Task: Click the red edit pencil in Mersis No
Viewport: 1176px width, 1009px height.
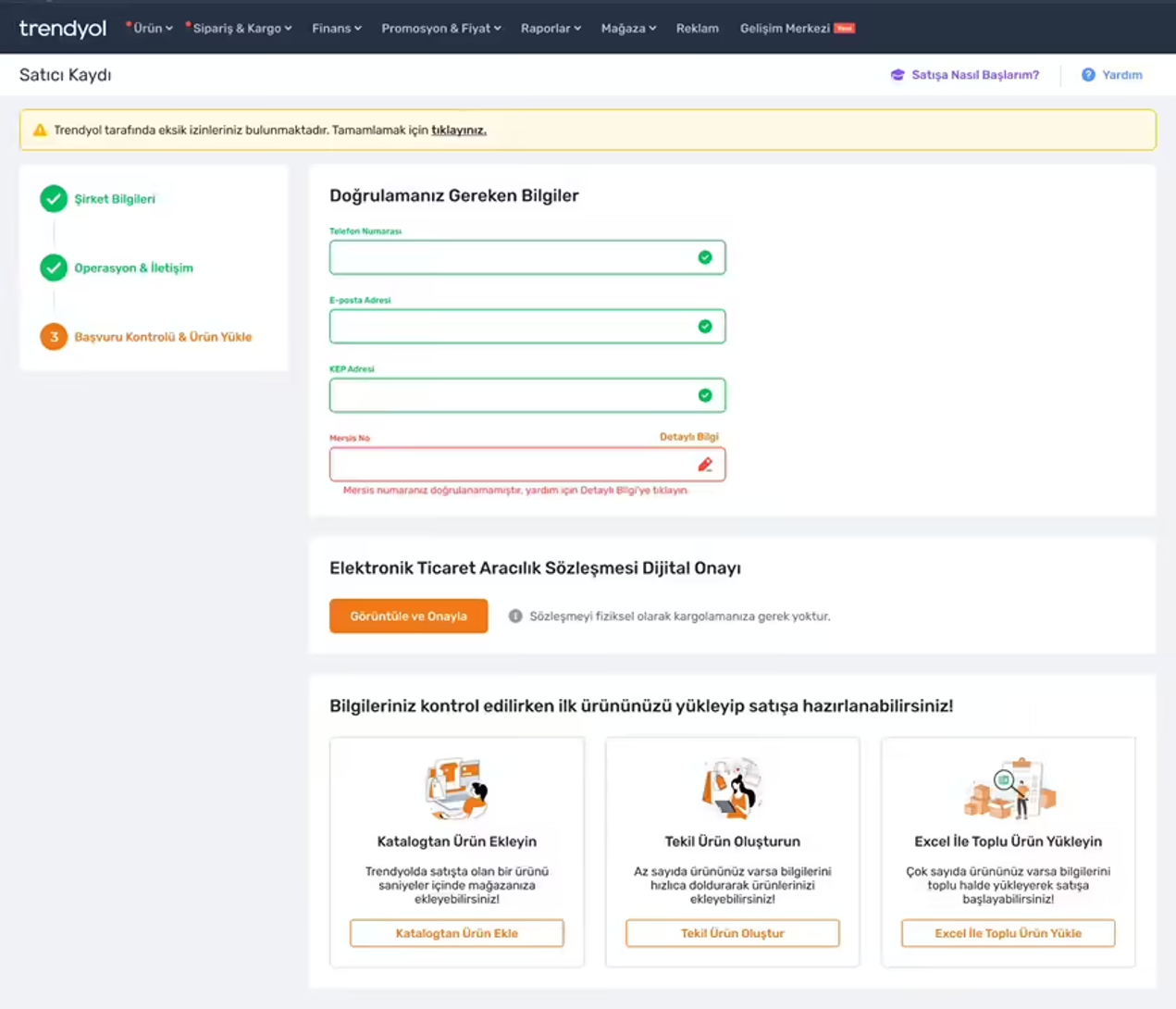Action: pyautogui.click(x=705, y=464)
